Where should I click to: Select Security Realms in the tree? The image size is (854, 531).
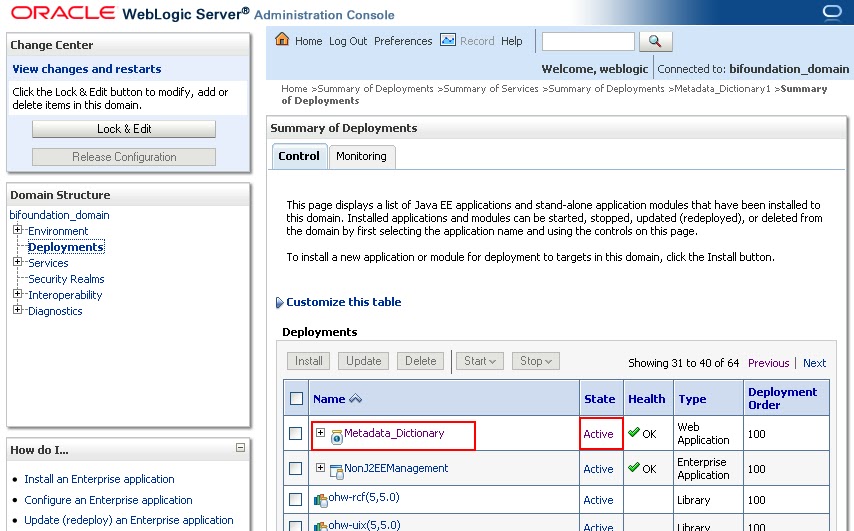click(66, 279)
